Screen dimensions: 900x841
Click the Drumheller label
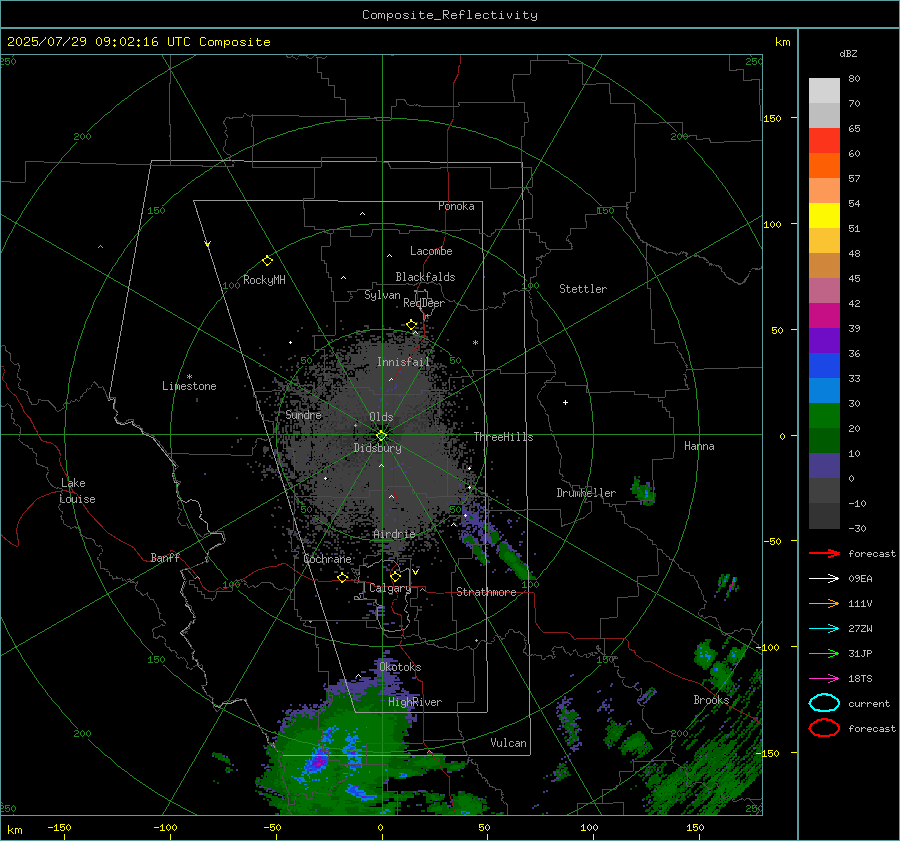click(x=586, y=493)
